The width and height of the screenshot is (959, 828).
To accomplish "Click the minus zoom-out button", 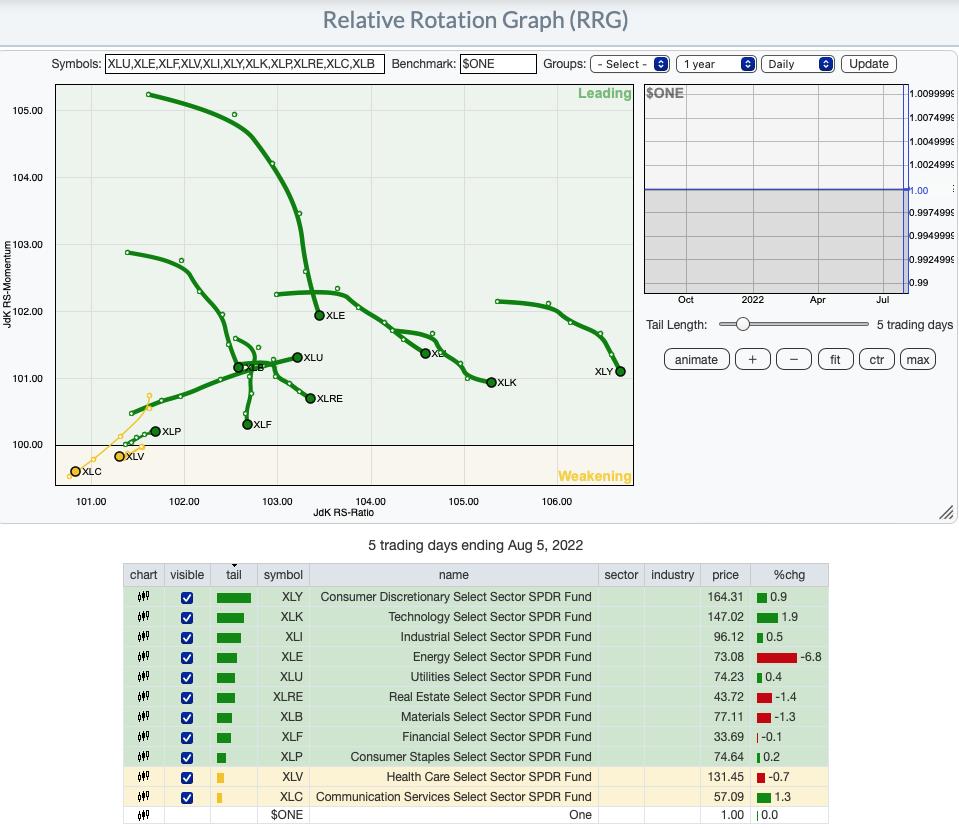I will pyautogui.click(x=793, y=359).
